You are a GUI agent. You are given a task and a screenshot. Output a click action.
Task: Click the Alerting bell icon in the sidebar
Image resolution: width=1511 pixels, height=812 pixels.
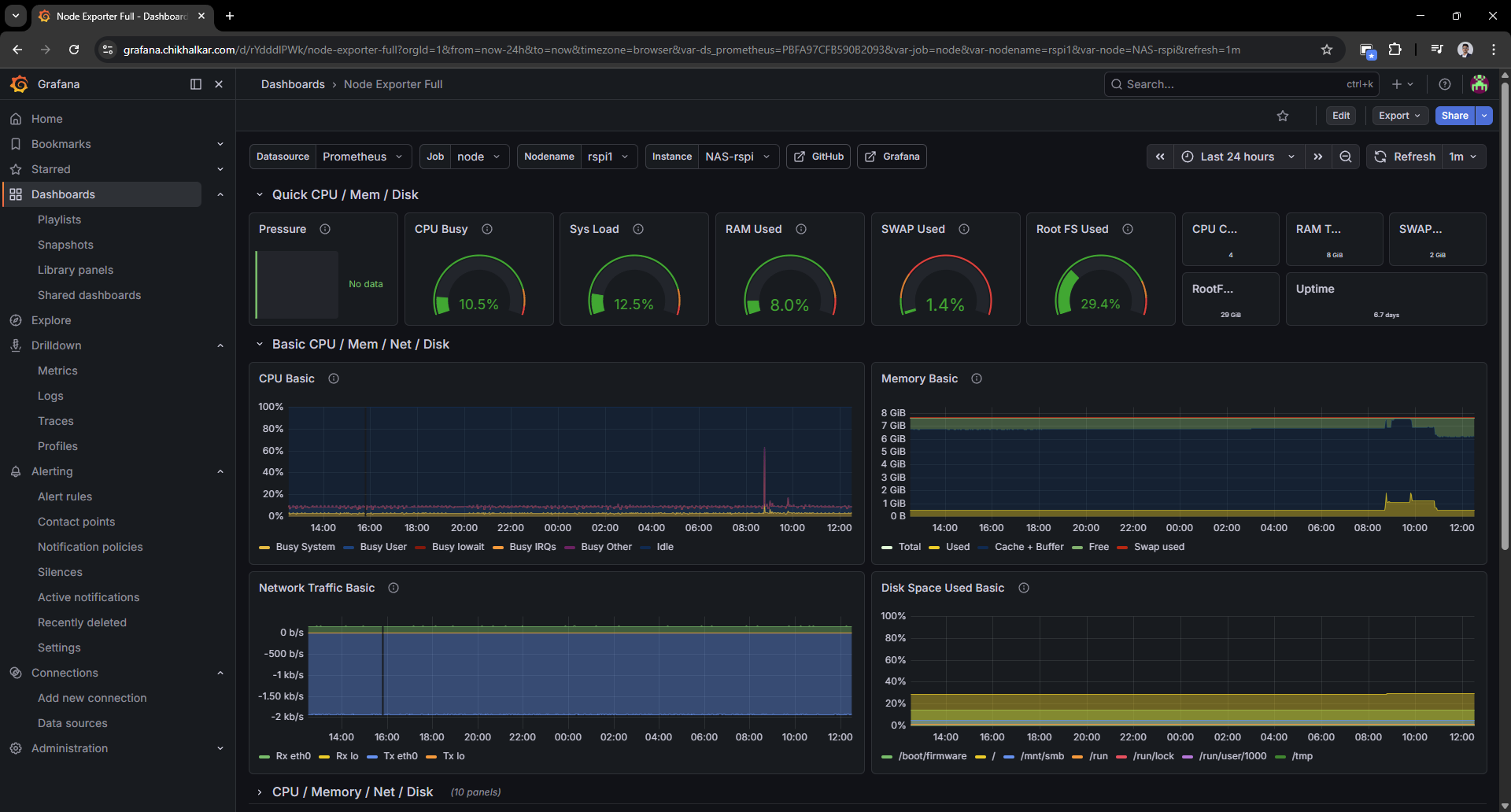click(16, 471)
